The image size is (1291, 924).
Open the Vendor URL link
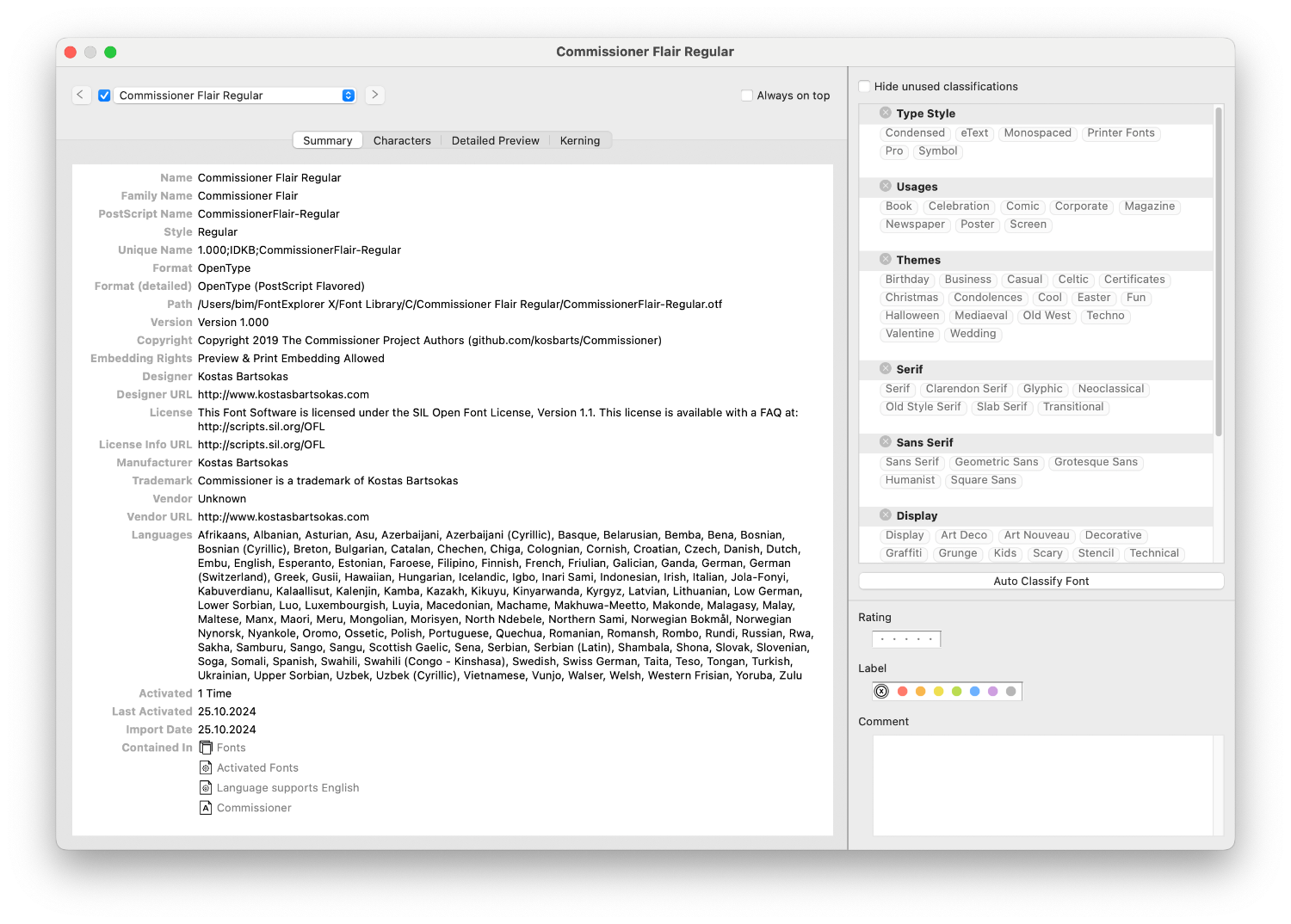pyautogui.click(x=283, y=517)
